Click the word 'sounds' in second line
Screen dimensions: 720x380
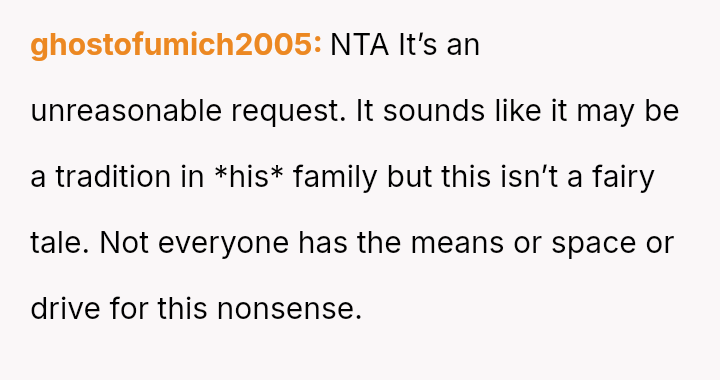click(x=434, y=112)
